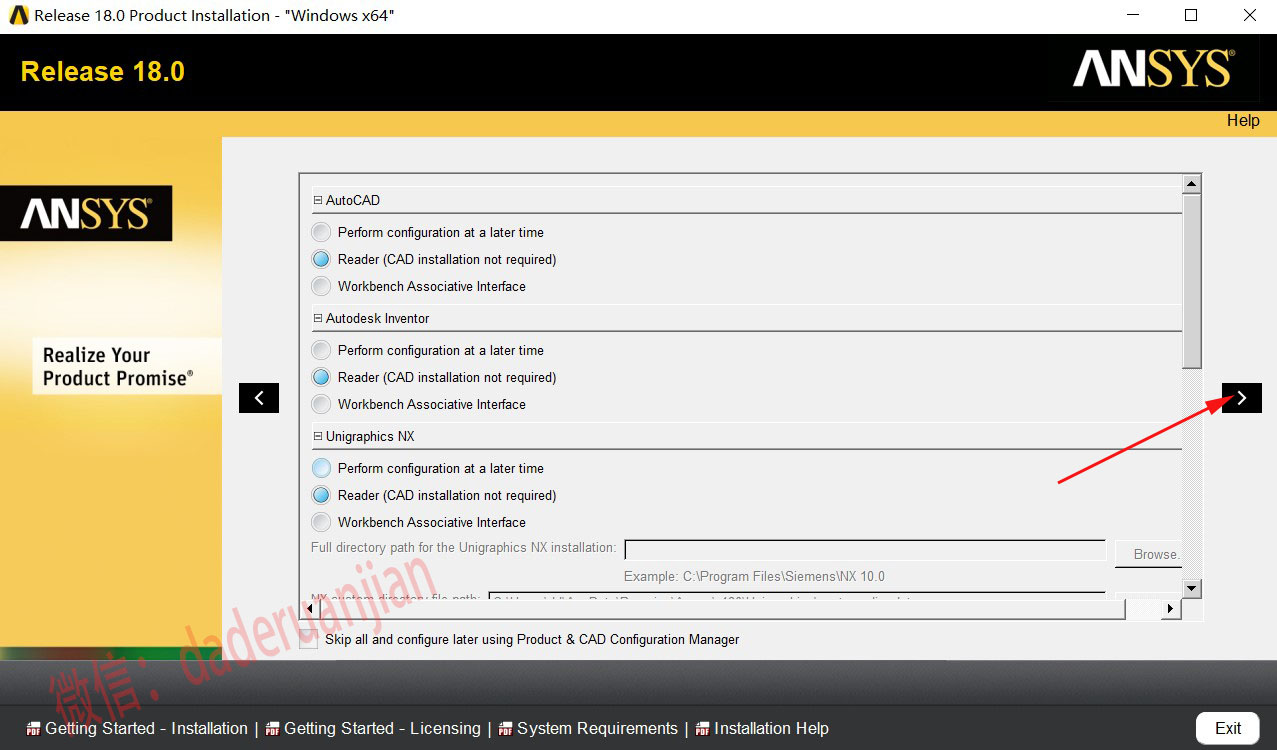This screenshot has height=750, width=1277.
Task: Select AutoCAD Perform configuration at a later time
Action: point(320,232)
